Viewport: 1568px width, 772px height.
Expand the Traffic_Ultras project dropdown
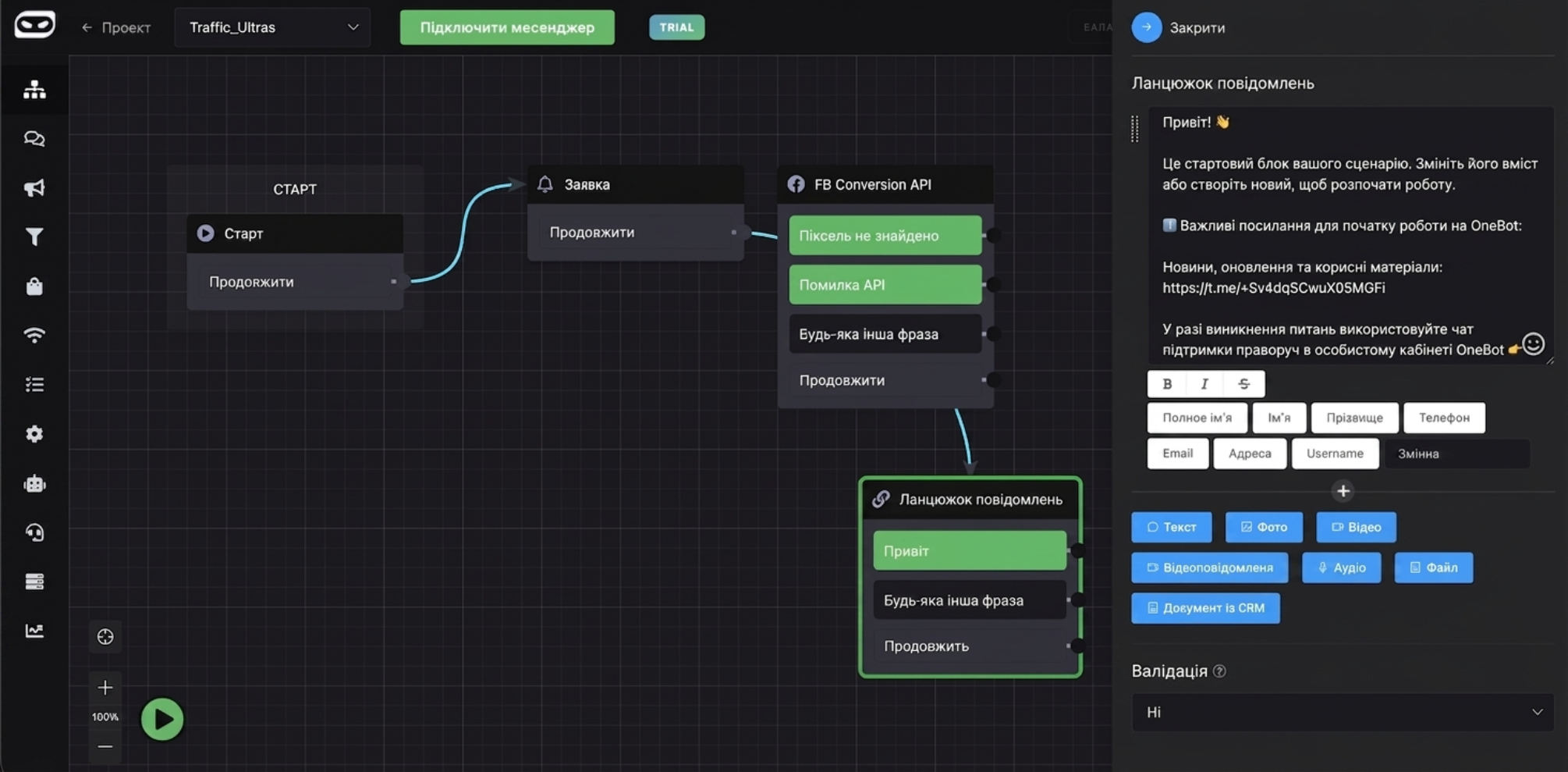pyautogui.click(x=272, y=27)
